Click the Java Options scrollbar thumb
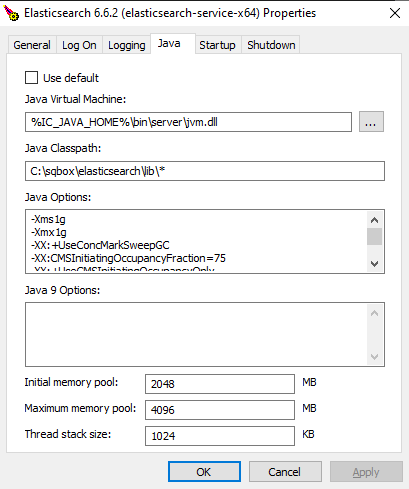The image size is (409, 489). (374, 237)
